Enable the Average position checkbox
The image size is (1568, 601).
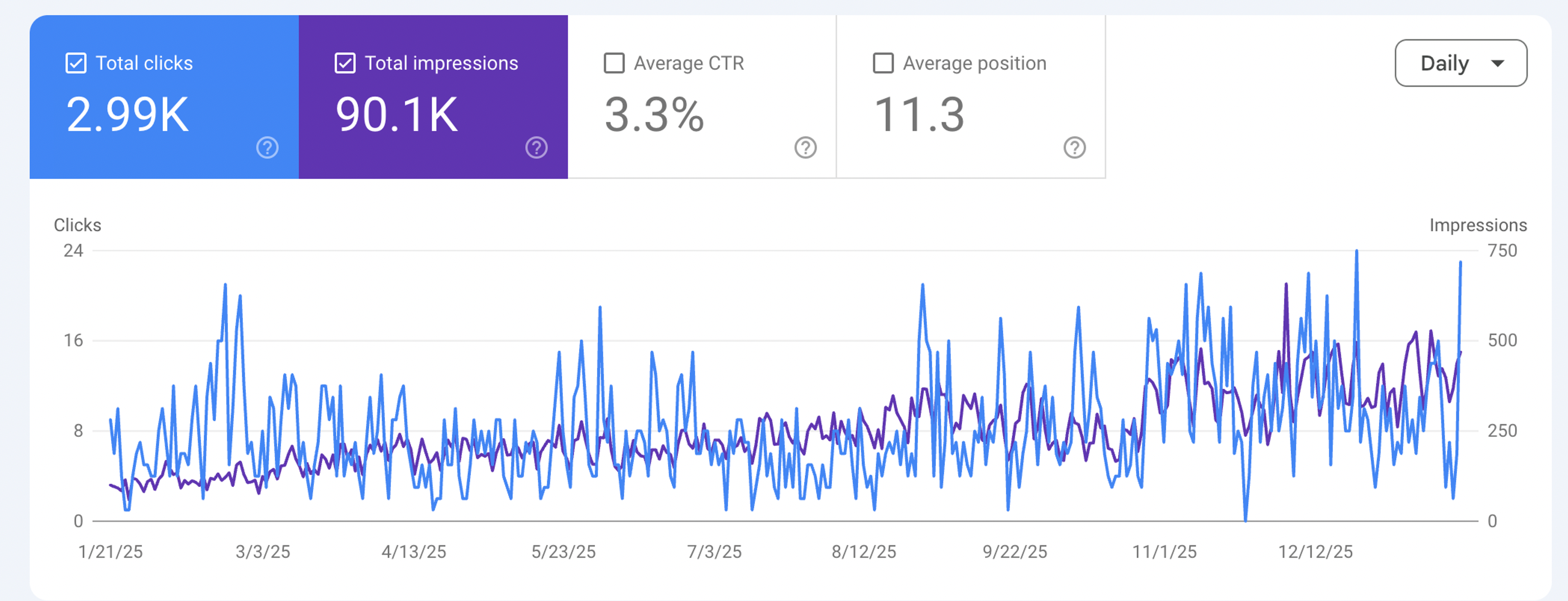(883, 63)
